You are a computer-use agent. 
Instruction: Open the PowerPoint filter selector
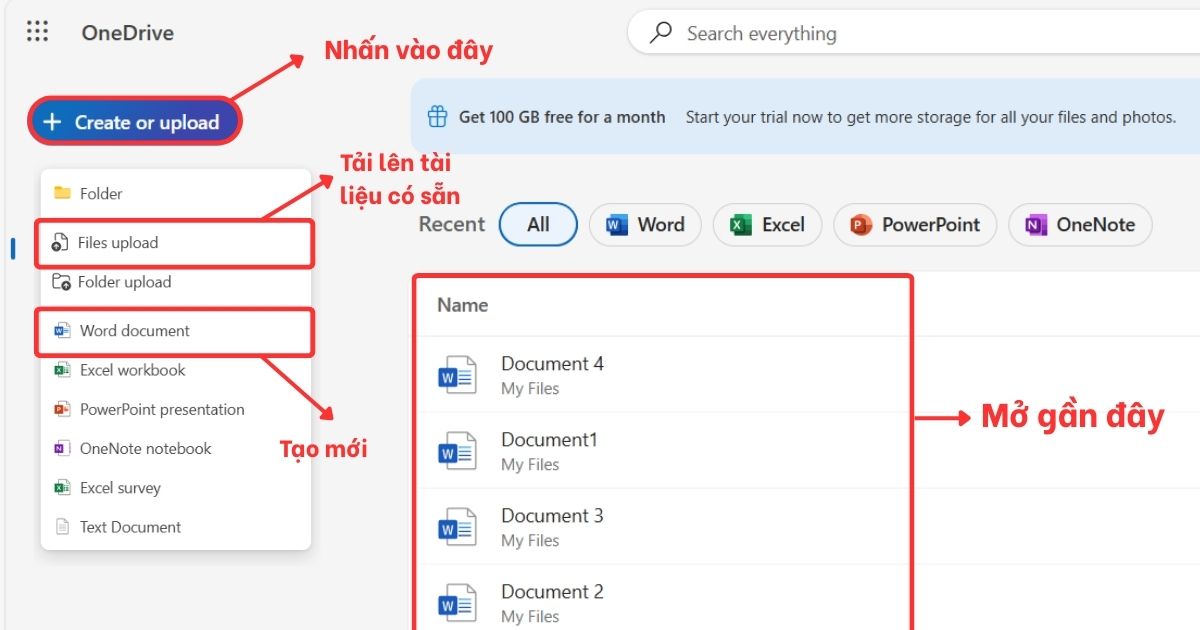click(914, 224)
